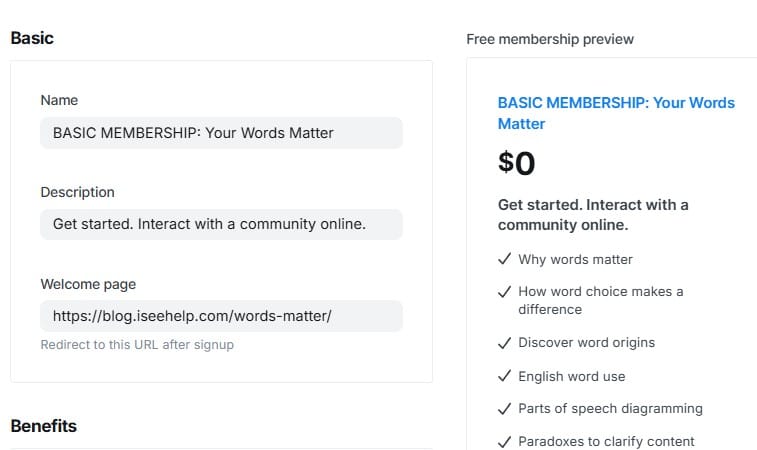The image size is (757, 450).
Task: Click the Description input field
Action: [x=221, y=224]
